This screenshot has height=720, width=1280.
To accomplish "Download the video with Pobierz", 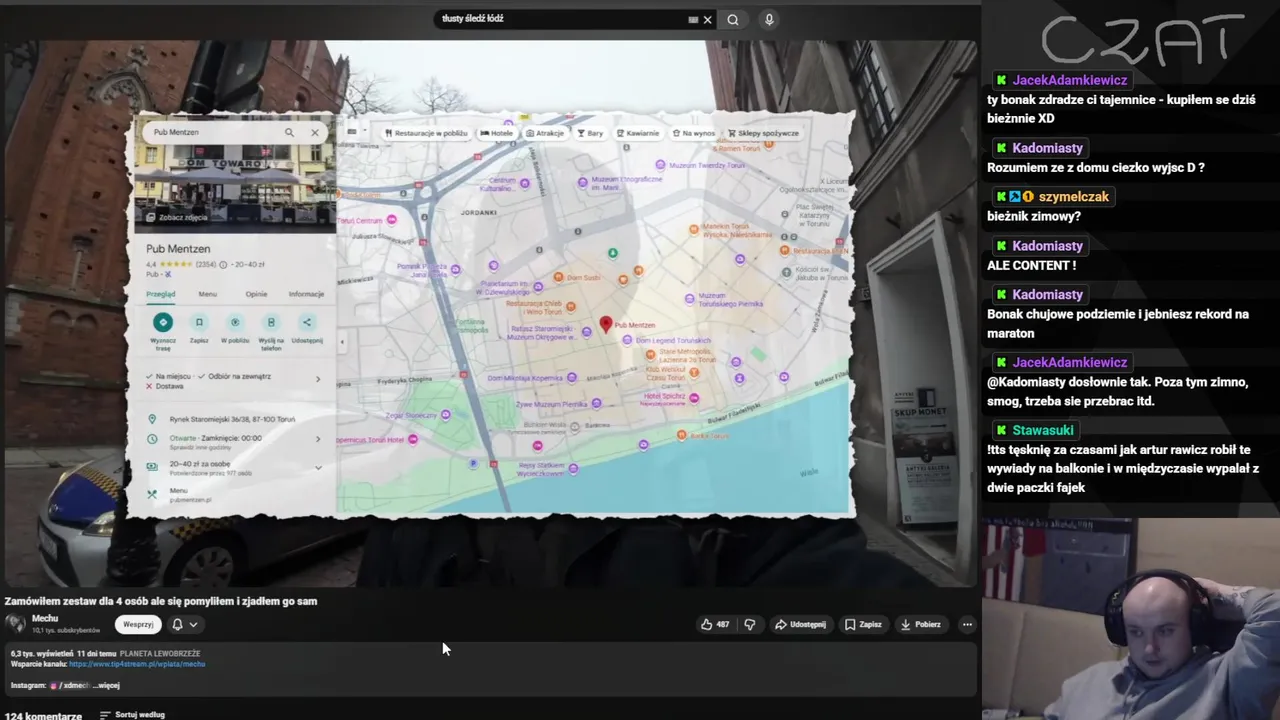I will point(920,624).
